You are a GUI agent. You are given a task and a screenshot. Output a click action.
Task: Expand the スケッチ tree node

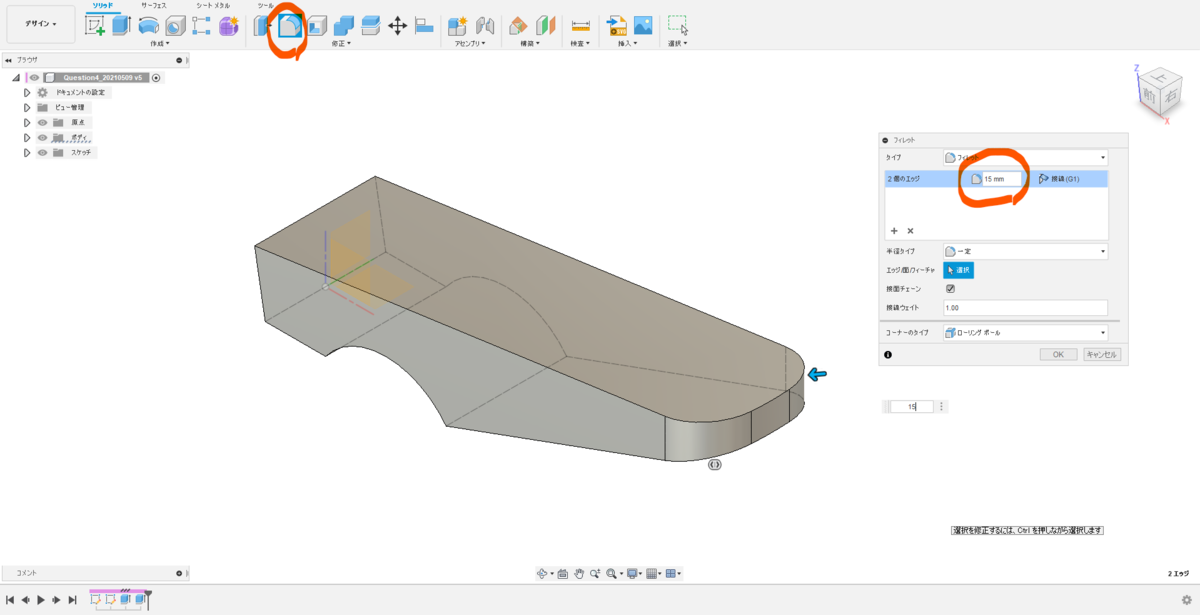(x=27, y=152)
